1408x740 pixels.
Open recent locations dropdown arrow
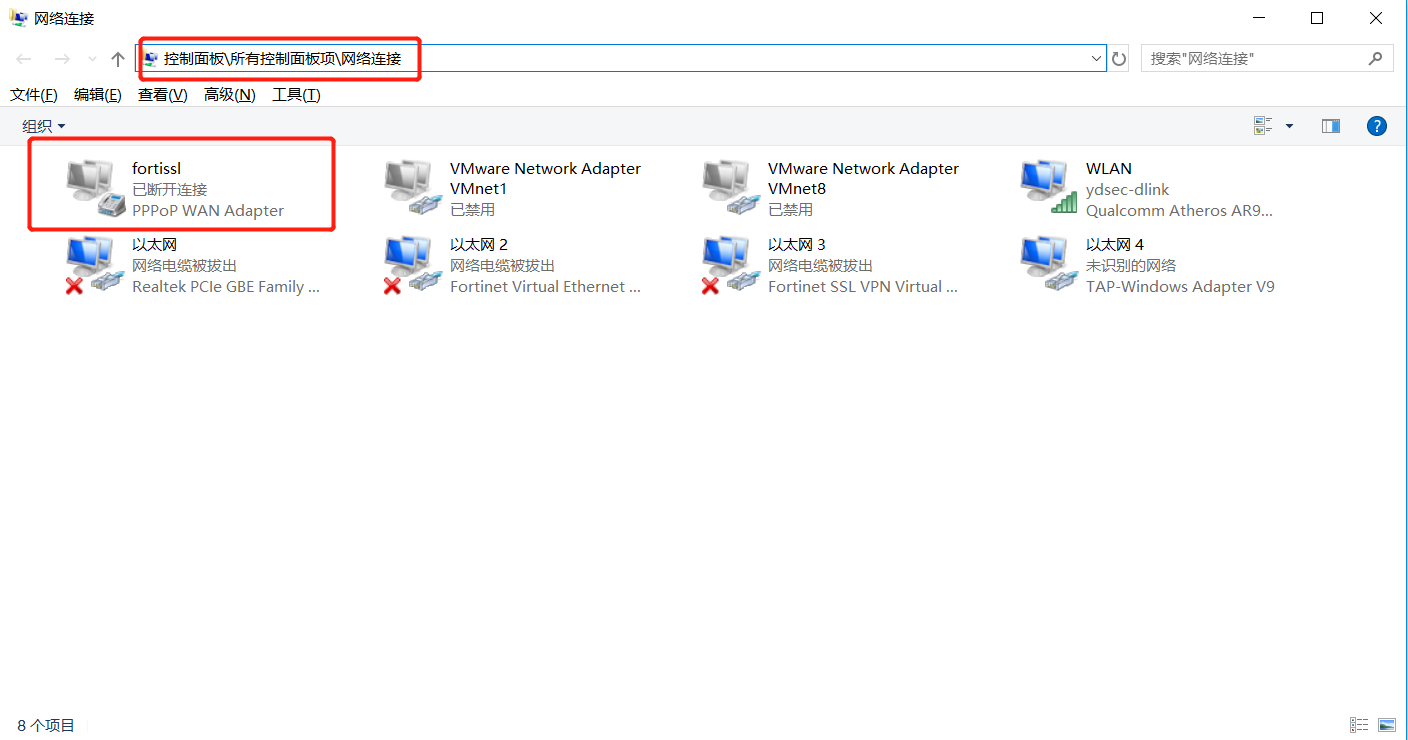(x=92, y=60)
